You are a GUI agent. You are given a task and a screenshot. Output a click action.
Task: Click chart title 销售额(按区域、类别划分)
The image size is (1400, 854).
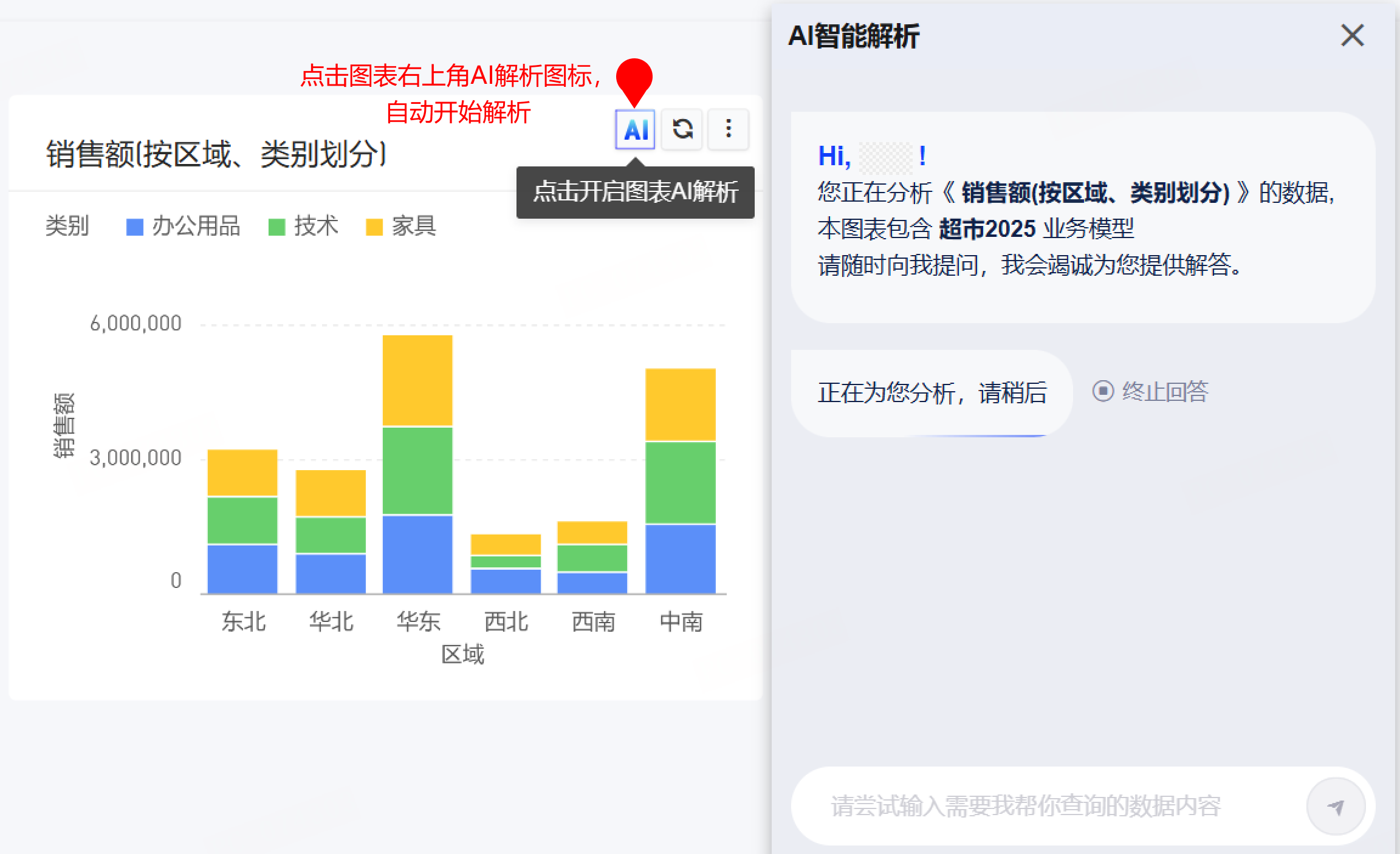click(x=216, y=154)
